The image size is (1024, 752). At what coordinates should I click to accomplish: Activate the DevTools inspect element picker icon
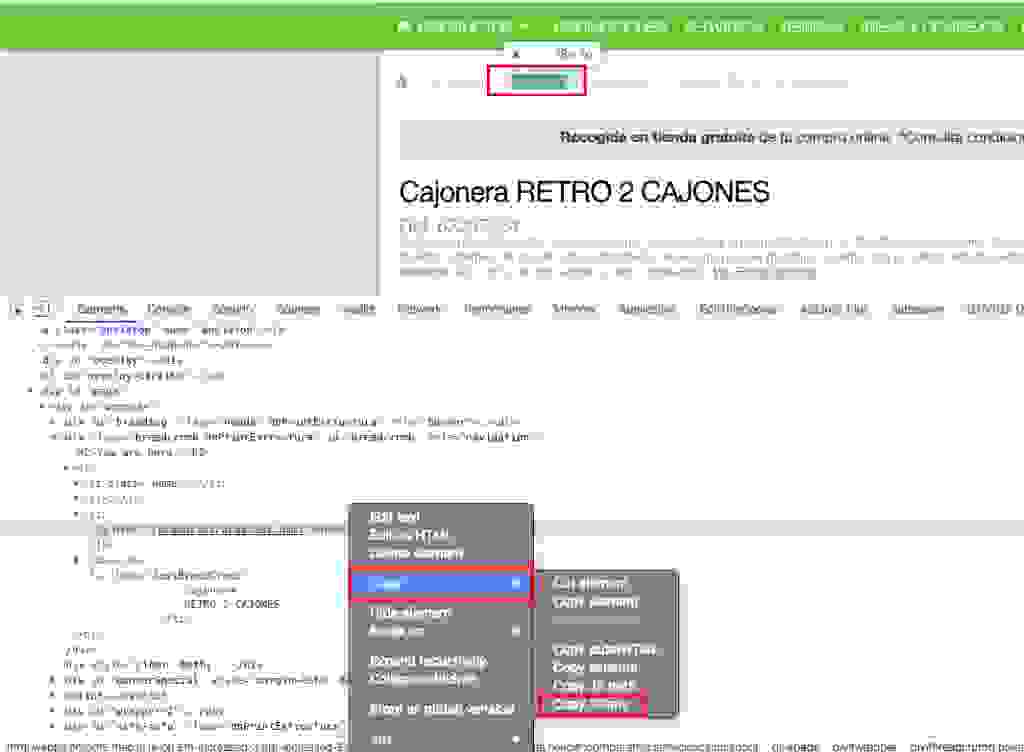pos(17,309)
